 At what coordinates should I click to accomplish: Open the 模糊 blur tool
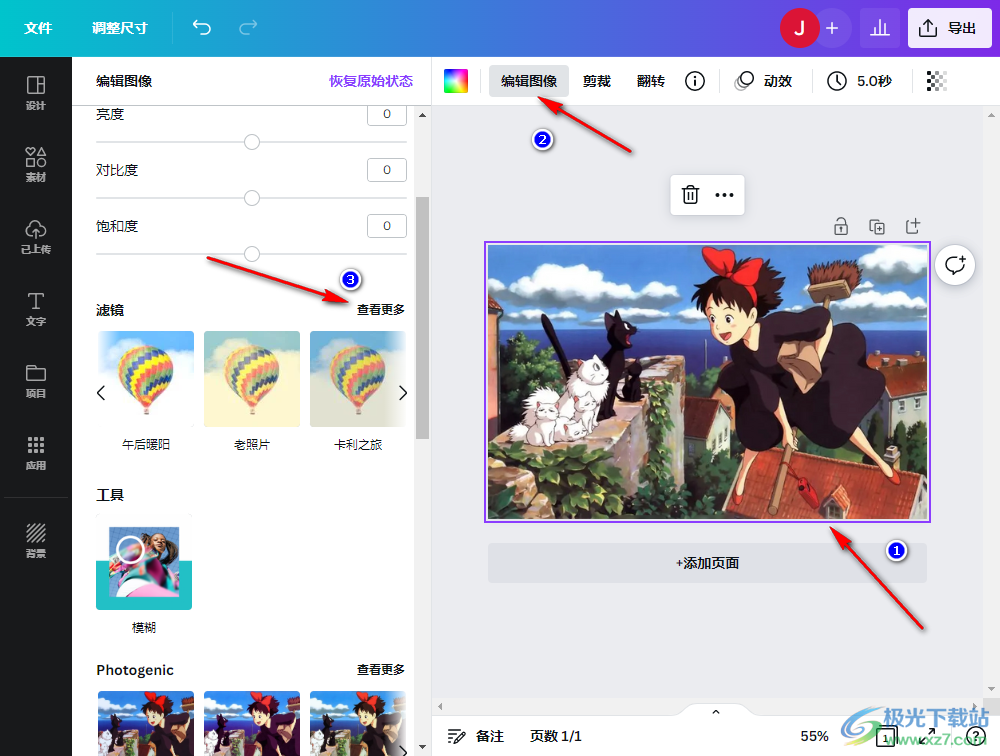(144, 562)
